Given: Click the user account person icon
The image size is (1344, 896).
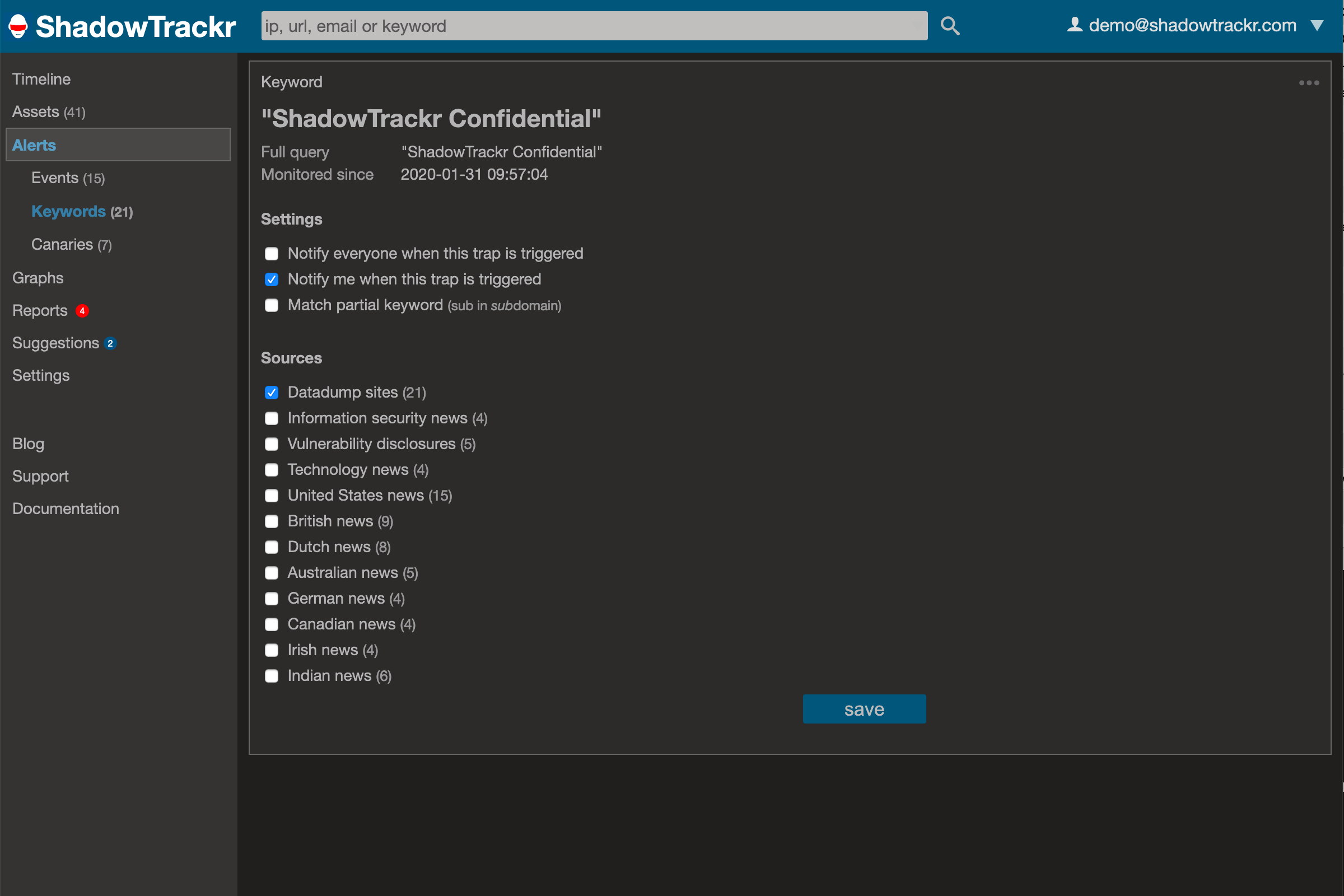Looking at the screenshot, I should 1075,24.
